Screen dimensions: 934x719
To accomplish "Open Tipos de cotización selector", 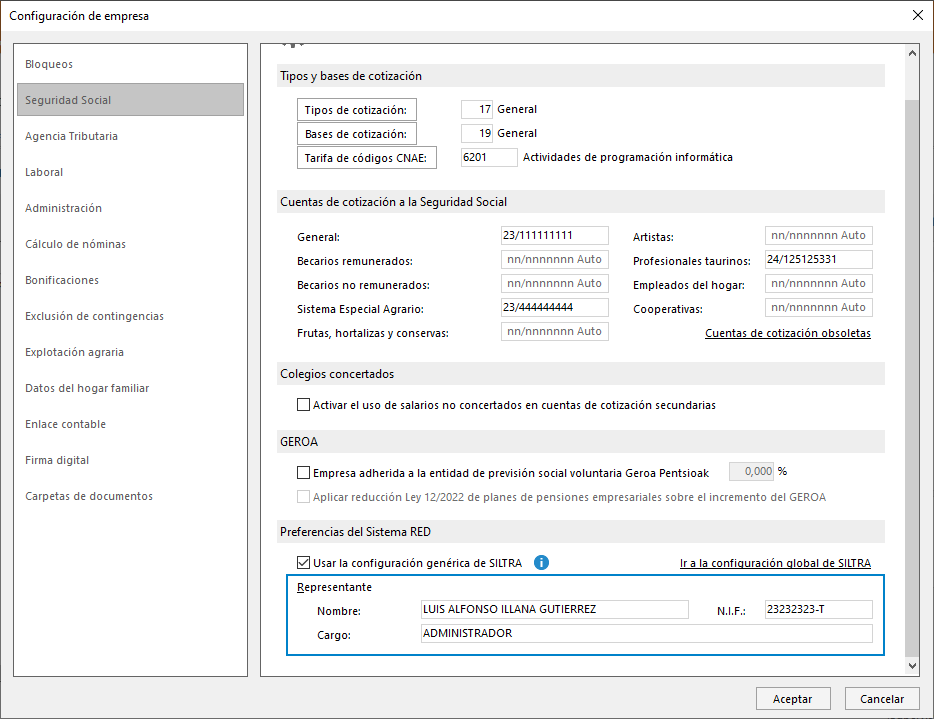I will pos(357,110).
